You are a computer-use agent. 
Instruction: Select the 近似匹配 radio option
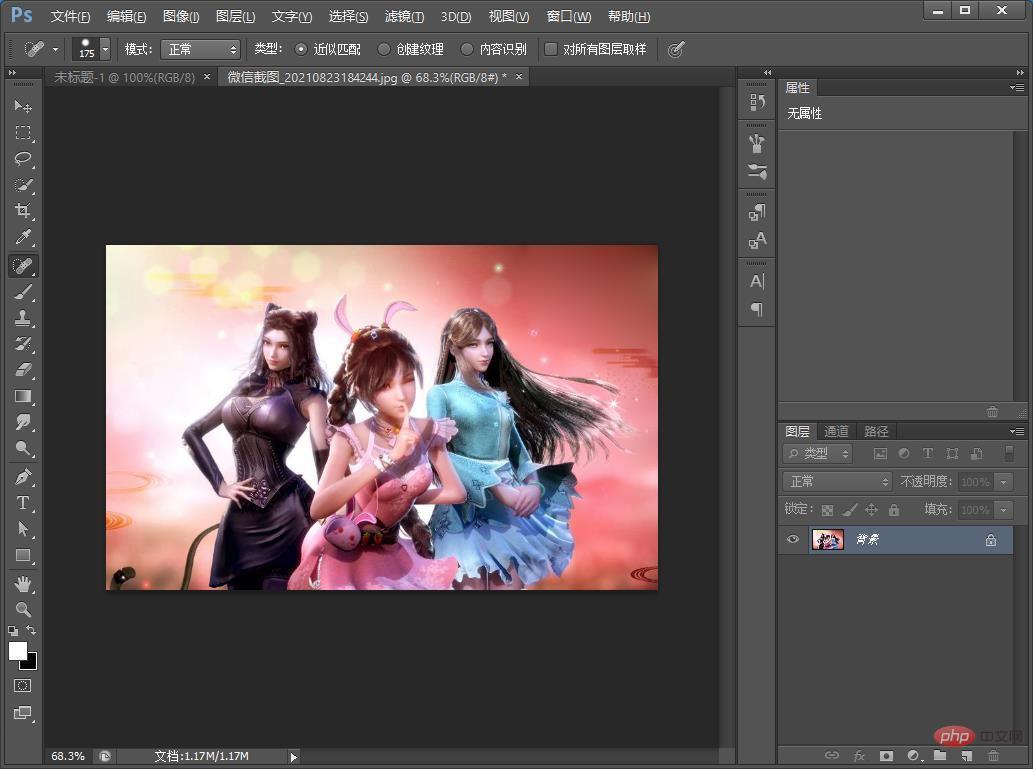pyautogui.click(x=301, y=49)
